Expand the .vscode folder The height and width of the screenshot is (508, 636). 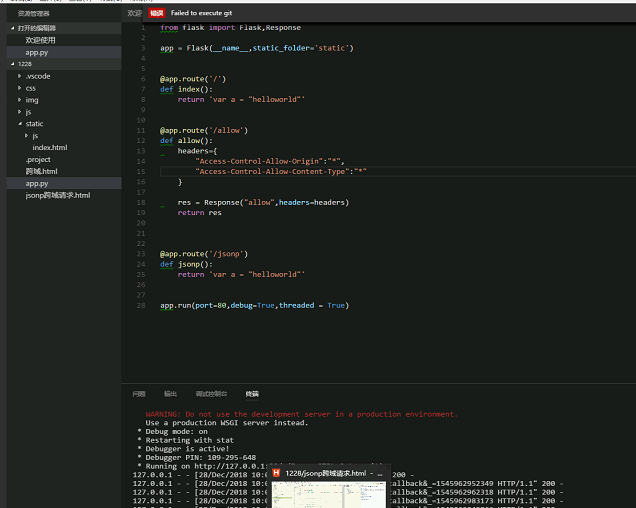point(38,76)
